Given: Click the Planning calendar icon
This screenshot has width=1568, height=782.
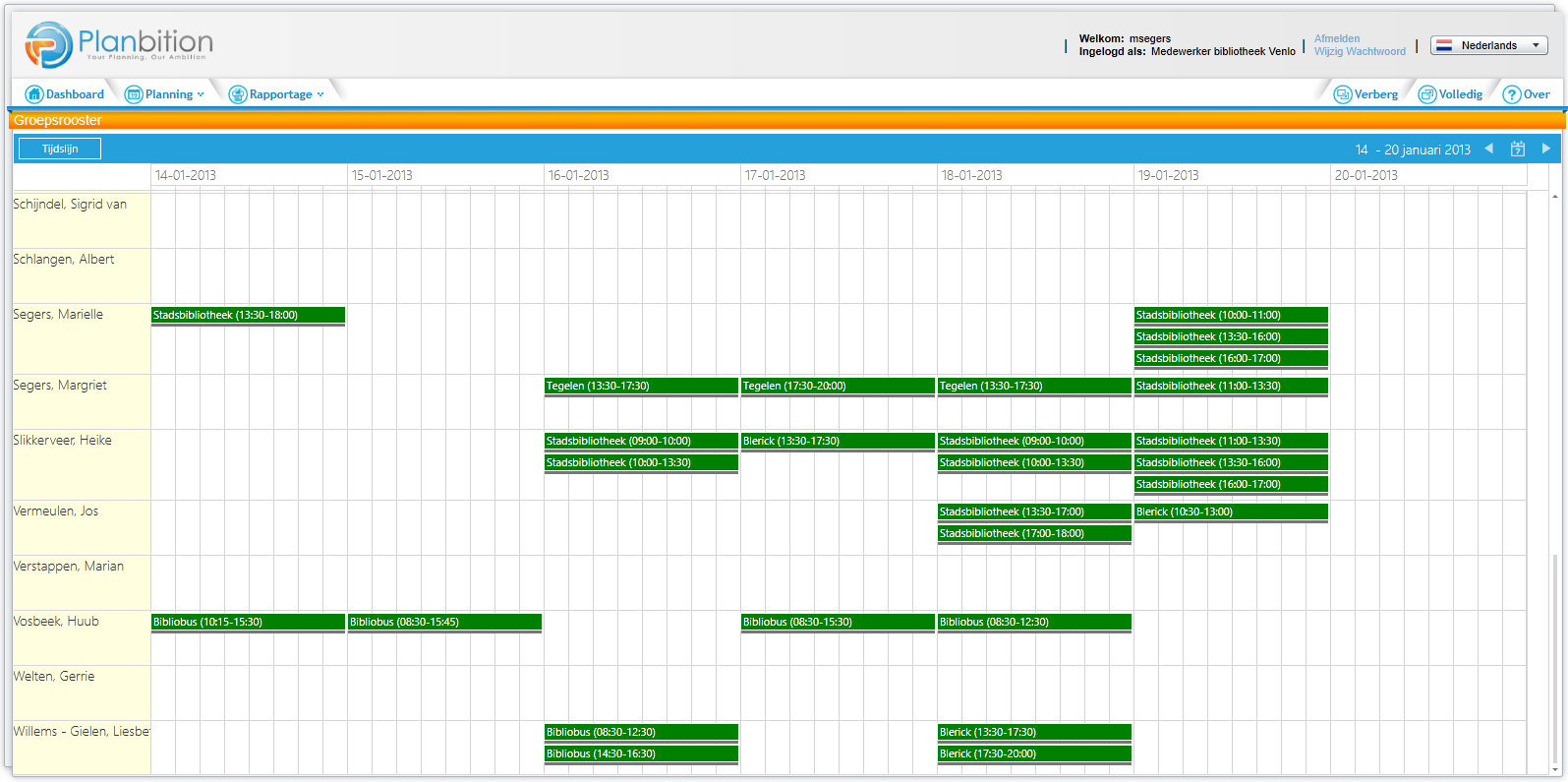Looking at the screenshot, I should click(x=134, y=94).
